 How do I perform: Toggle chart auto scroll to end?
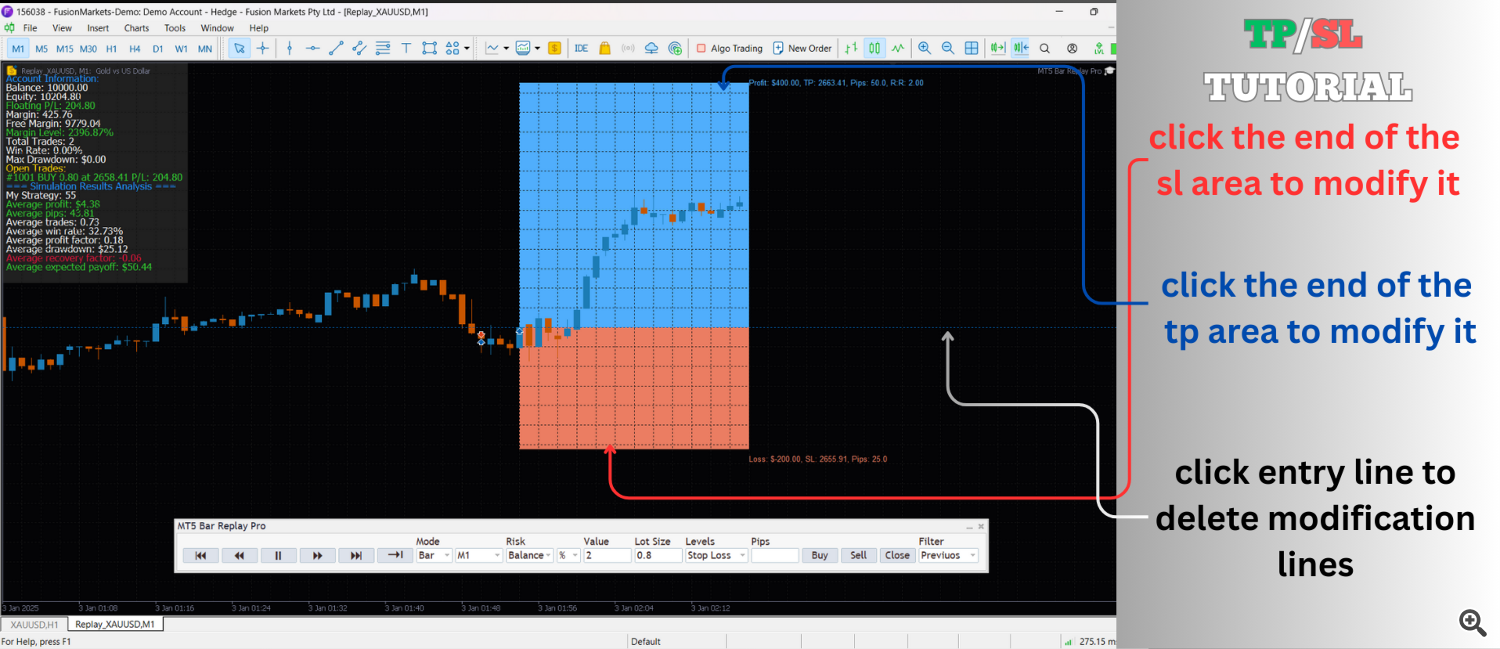[997, 48]
